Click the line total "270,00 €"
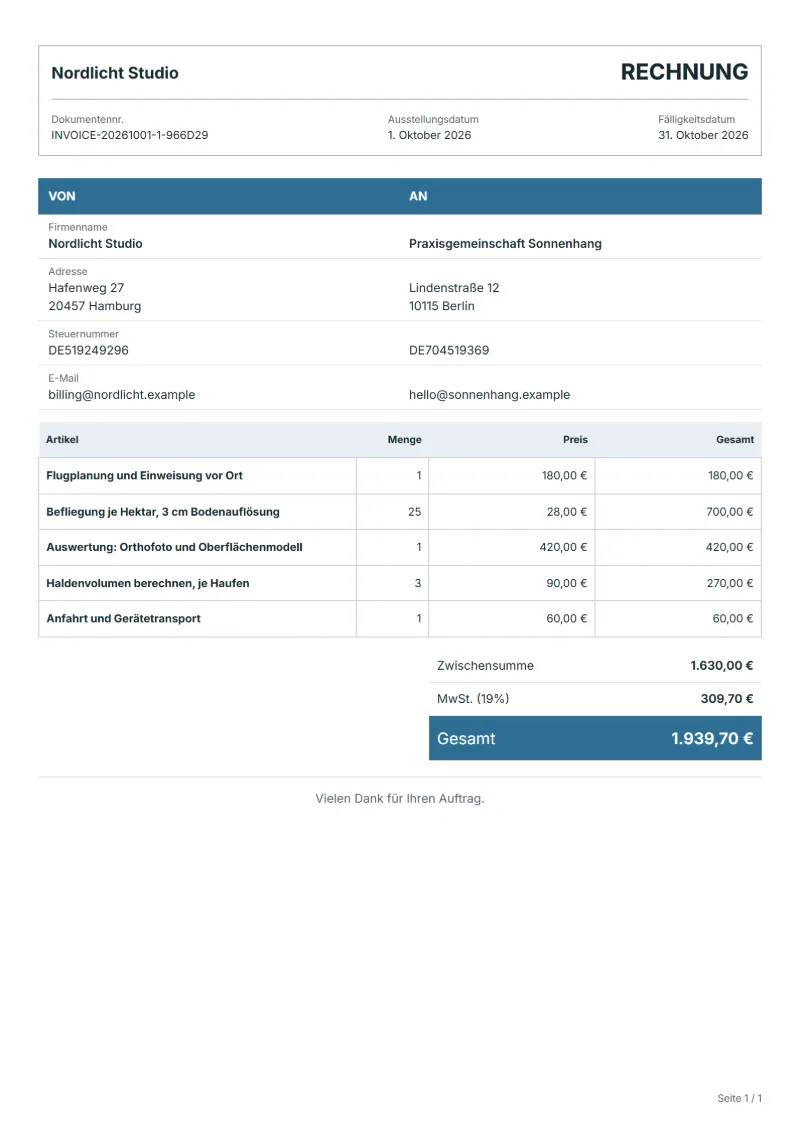This screenshot has width=800, height=1131. click(x=729, y=583)
